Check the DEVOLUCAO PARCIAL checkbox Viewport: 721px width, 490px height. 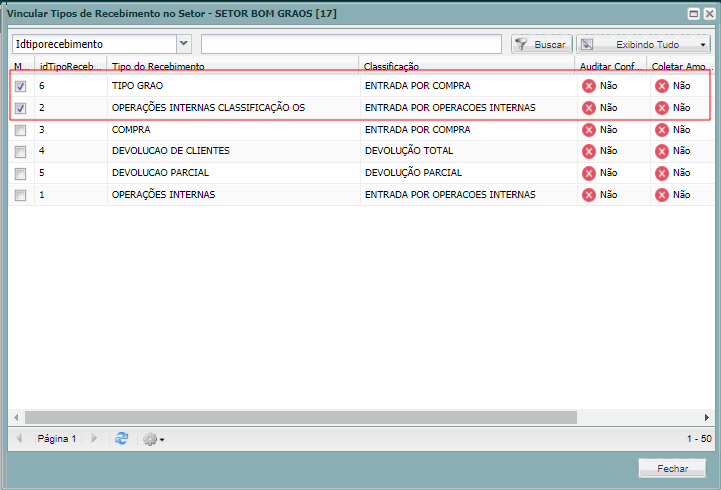tap(20, 173)
